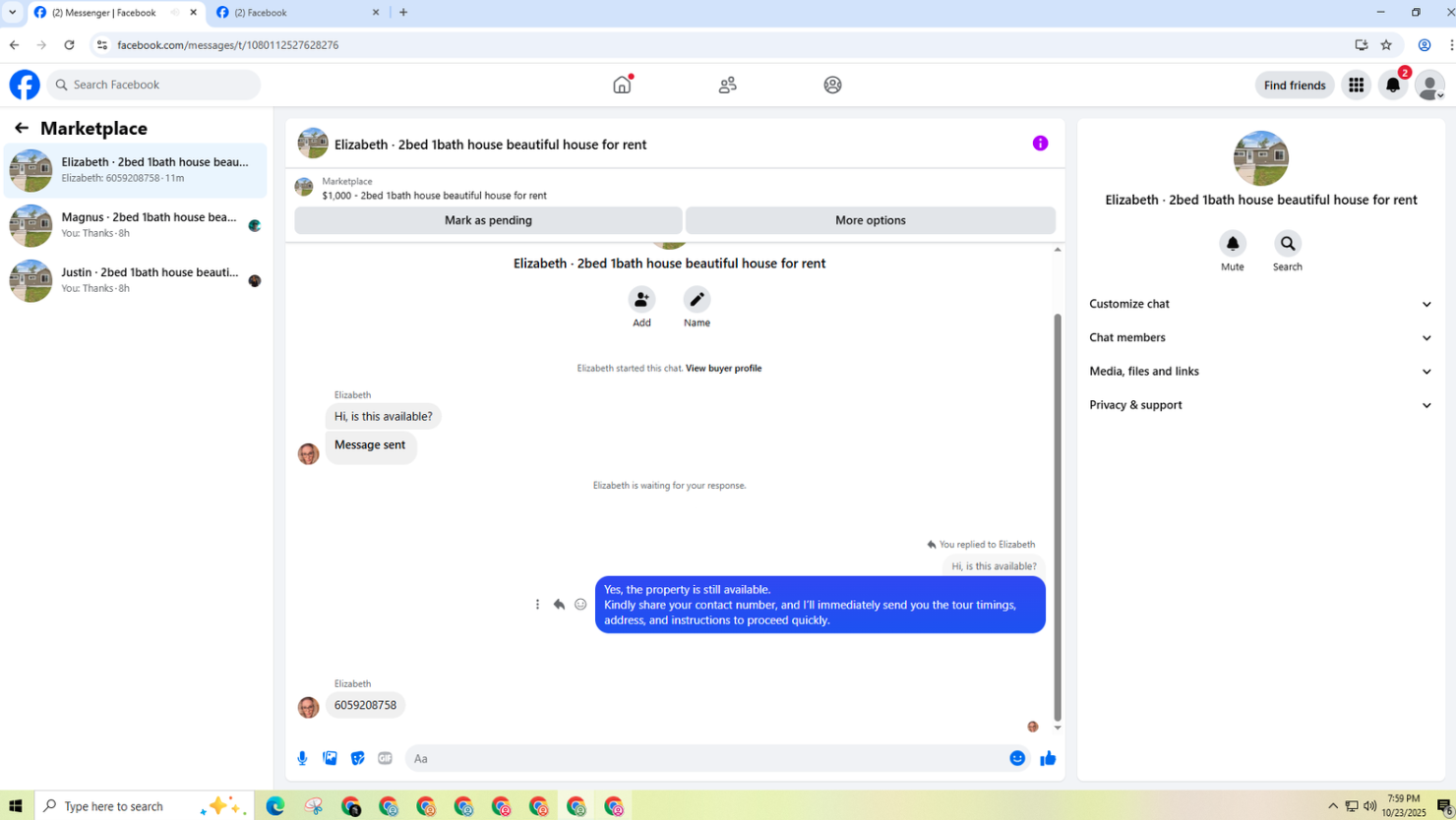Bookmark this page with star icon
Image resolution: width=1456 pixels, height=820 pixels.
[x=1386, y=45]
